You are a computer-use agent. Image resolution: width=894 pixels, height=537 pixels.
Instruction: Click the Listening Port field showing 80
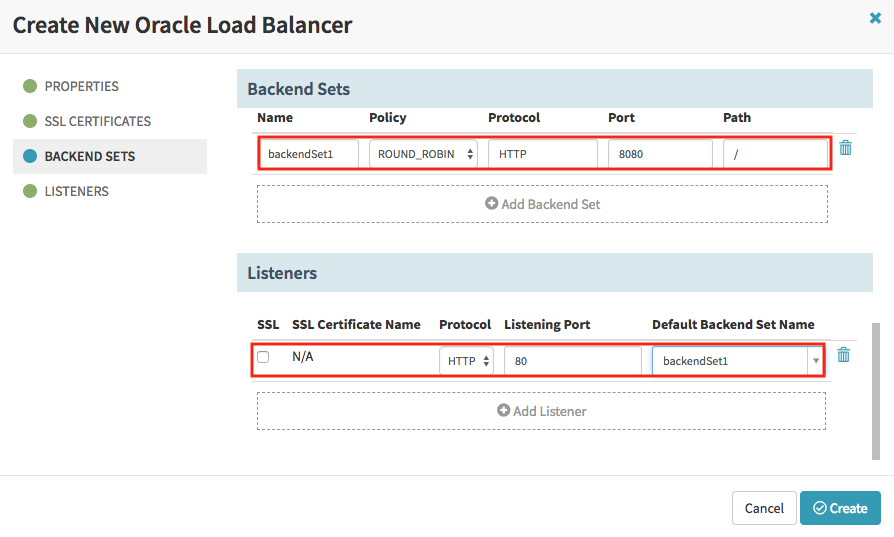(x=573, y=361)
